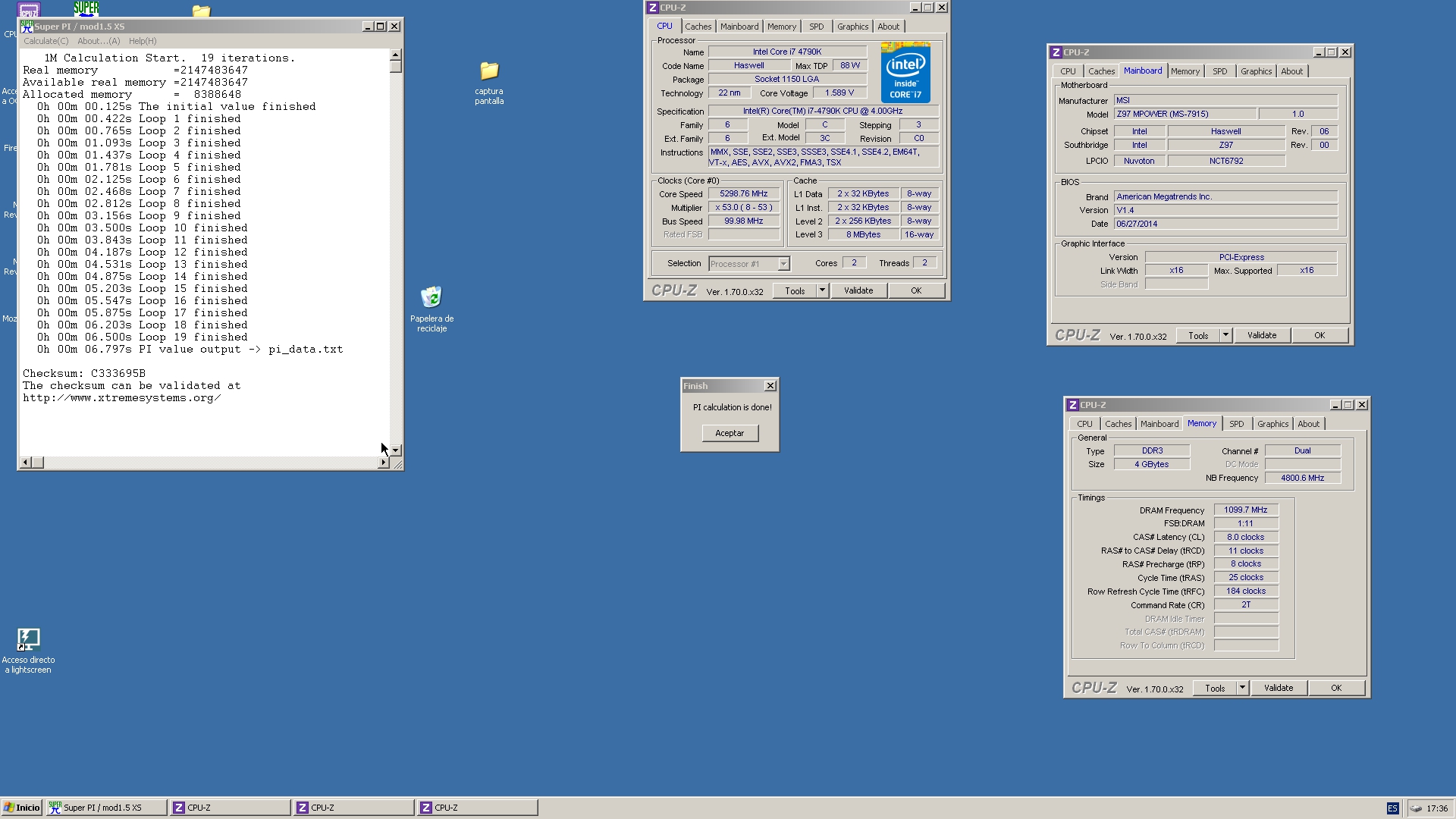Open Acceso directo a lightscreen shortcut
Viewport: 1456px width, 819px height.
[x=28, y=640]
